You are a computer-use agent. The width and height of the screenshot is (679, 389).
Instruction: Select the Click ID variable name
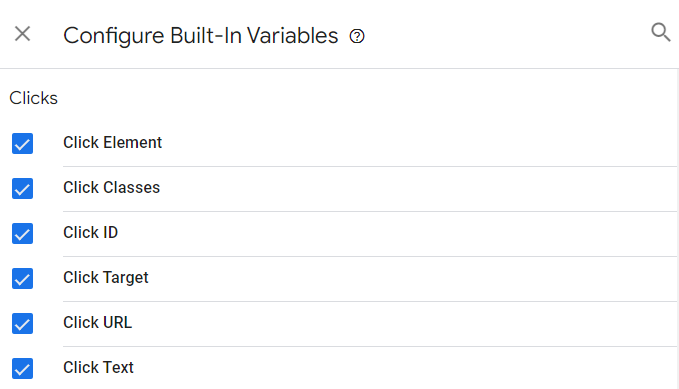coord(91,233)
